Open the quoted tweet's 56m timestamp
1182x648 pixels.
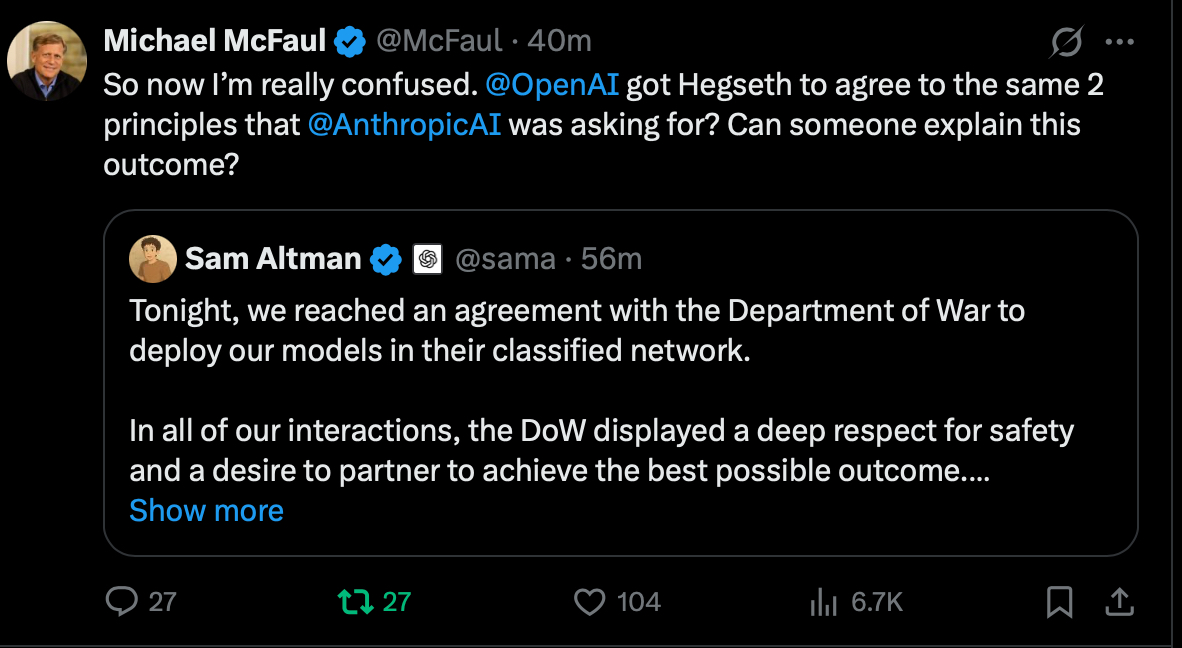pos(611,260)
